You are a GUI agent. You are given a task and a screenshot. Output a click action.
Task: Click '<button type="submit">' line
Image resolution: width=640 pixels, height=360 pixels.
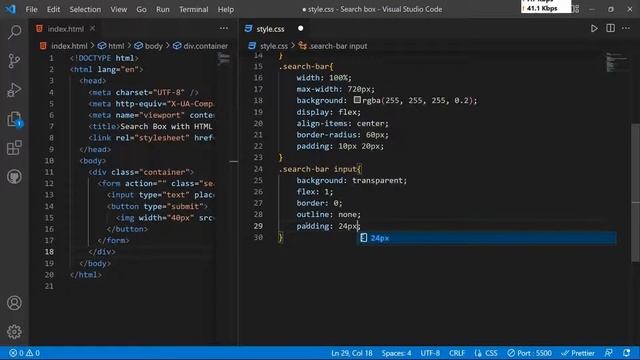click(157, 206)
